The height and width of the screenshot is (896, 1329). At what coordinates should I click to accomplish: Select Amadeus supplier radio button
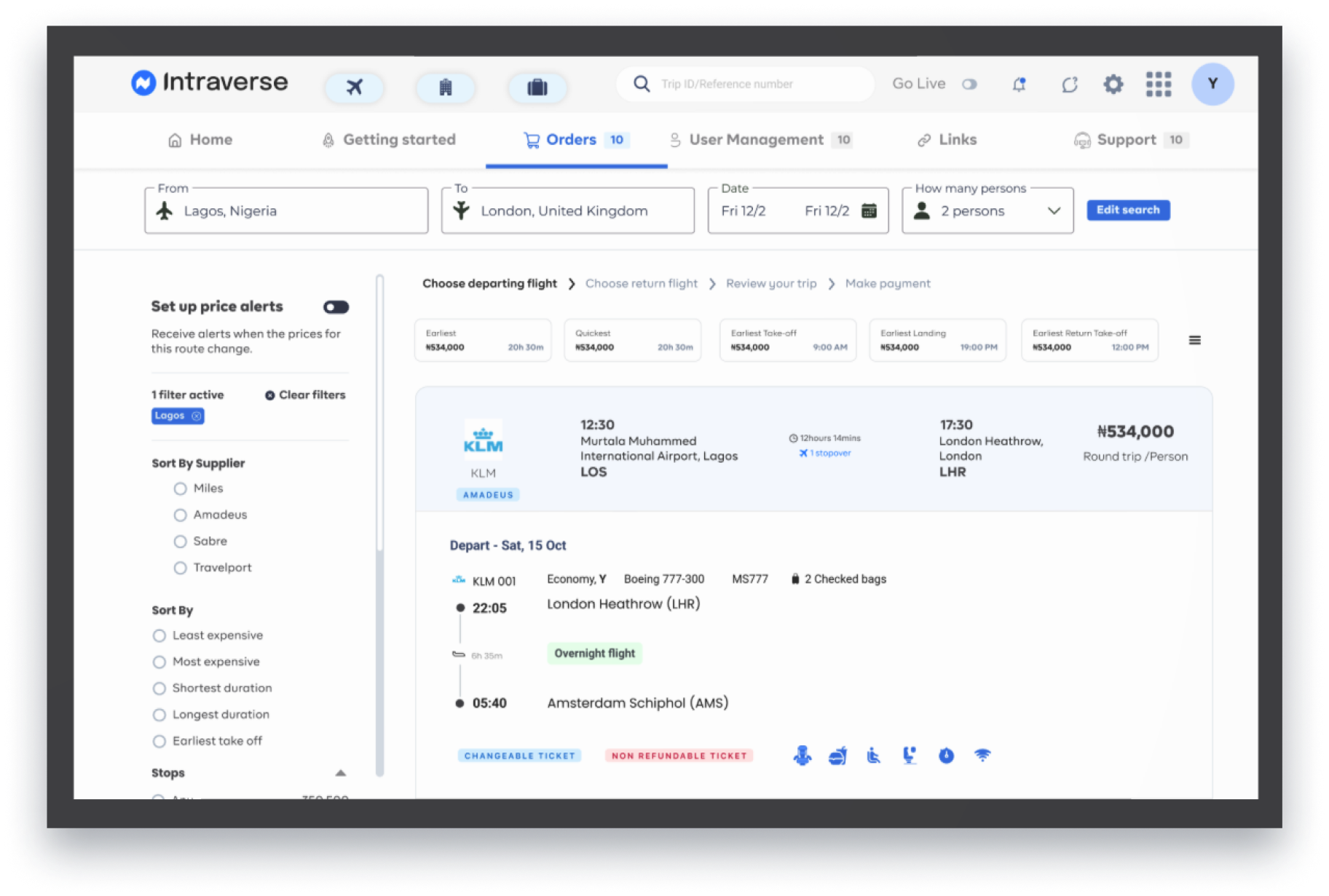pyautogui.click(x=180, y=515)
